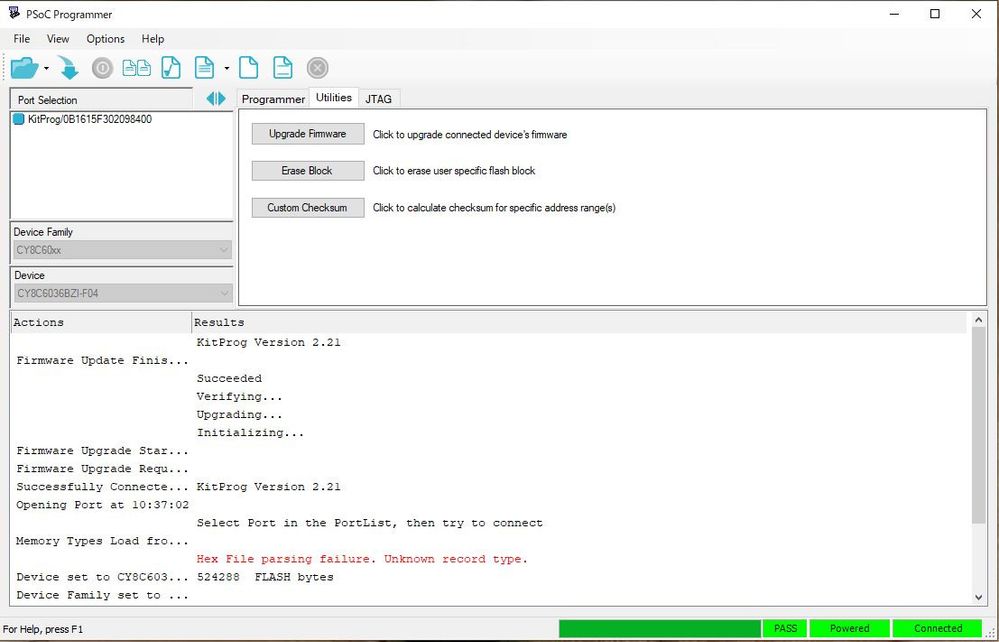Switch to the JTAG tab
The image size is (999, 642).
pyautogui.click(x=378, y=99)
